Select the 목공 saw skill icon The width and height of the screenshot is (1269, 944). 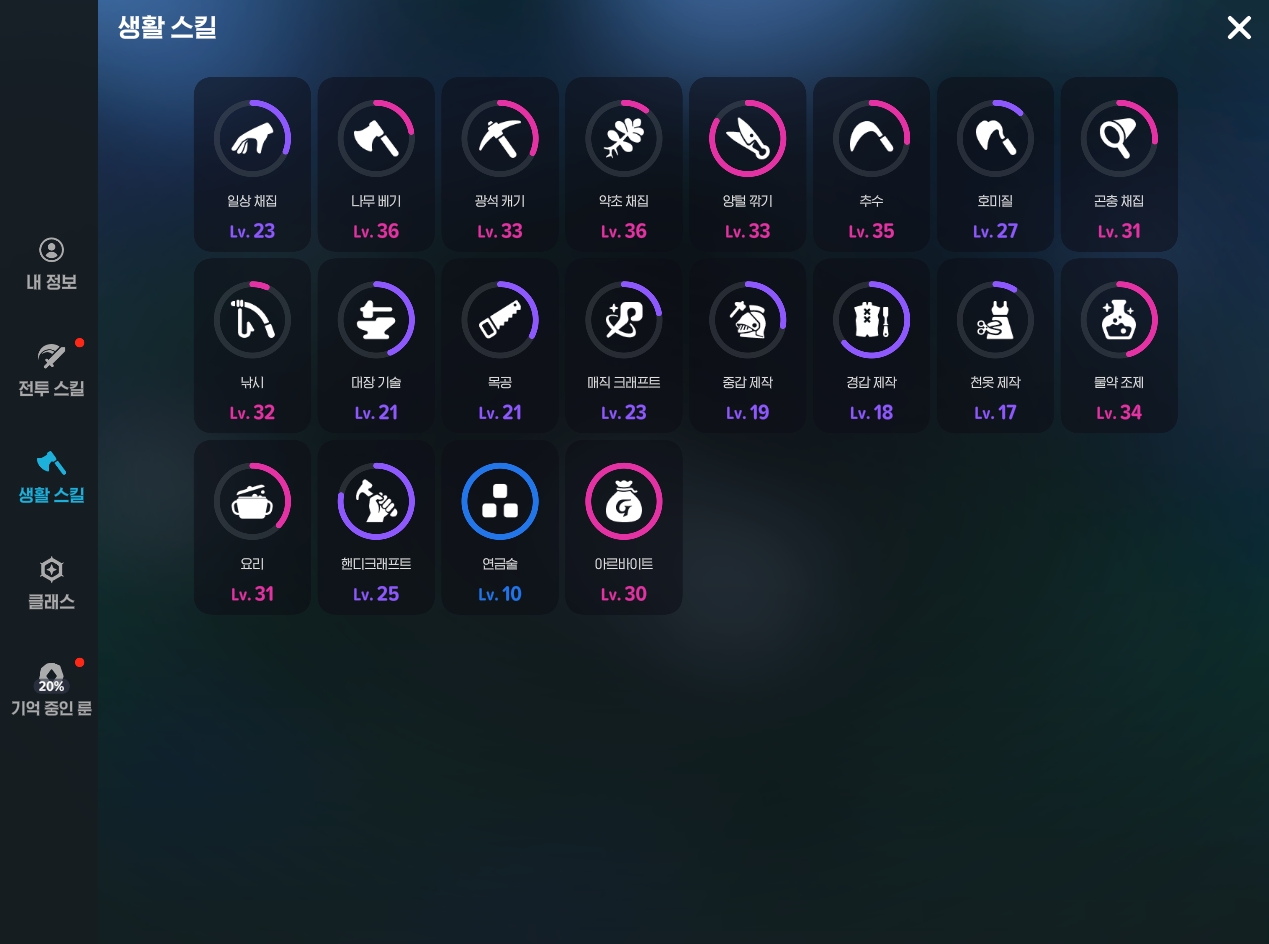coord(500,320)
